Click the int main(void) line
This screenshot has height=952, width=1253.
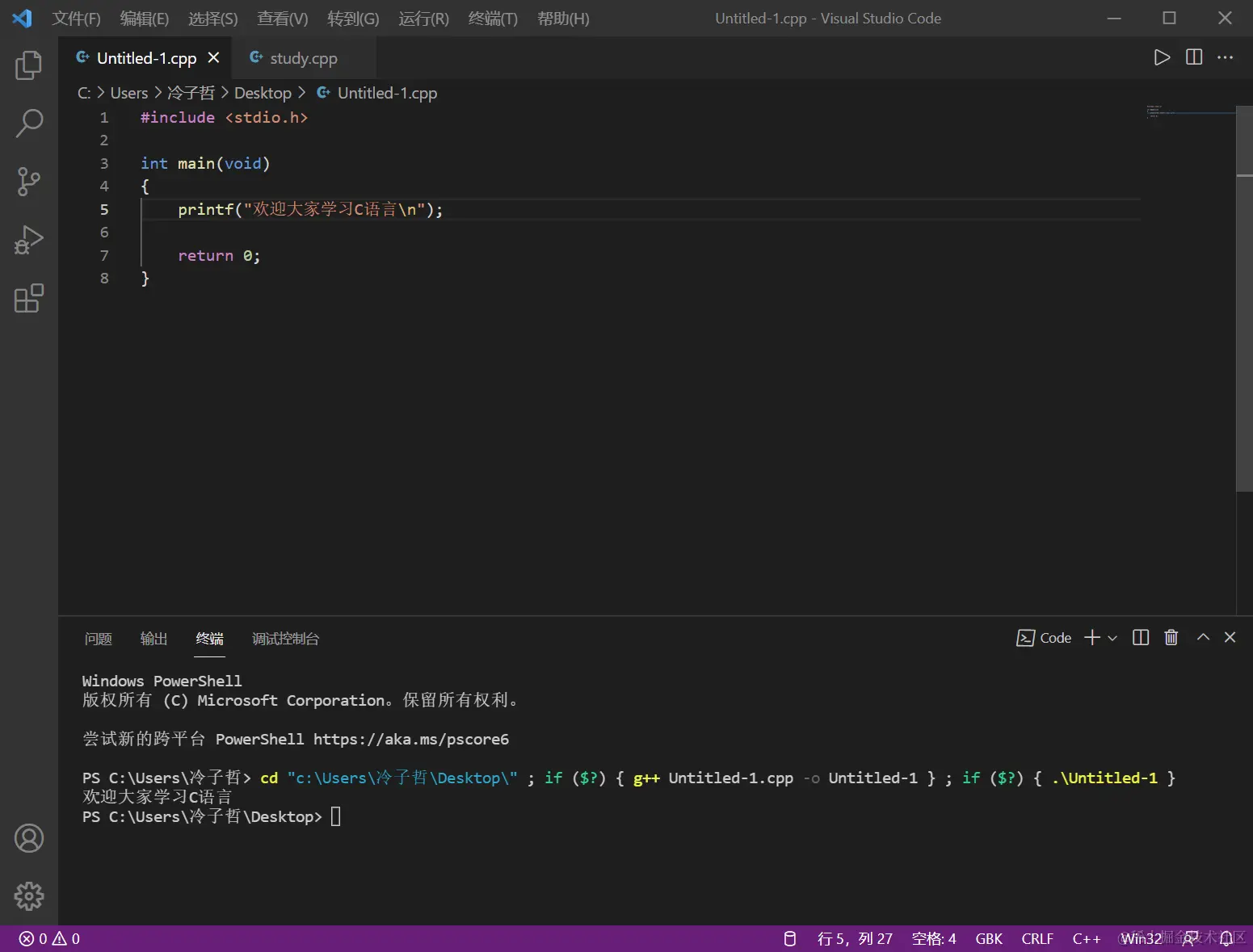click(205, 163)
